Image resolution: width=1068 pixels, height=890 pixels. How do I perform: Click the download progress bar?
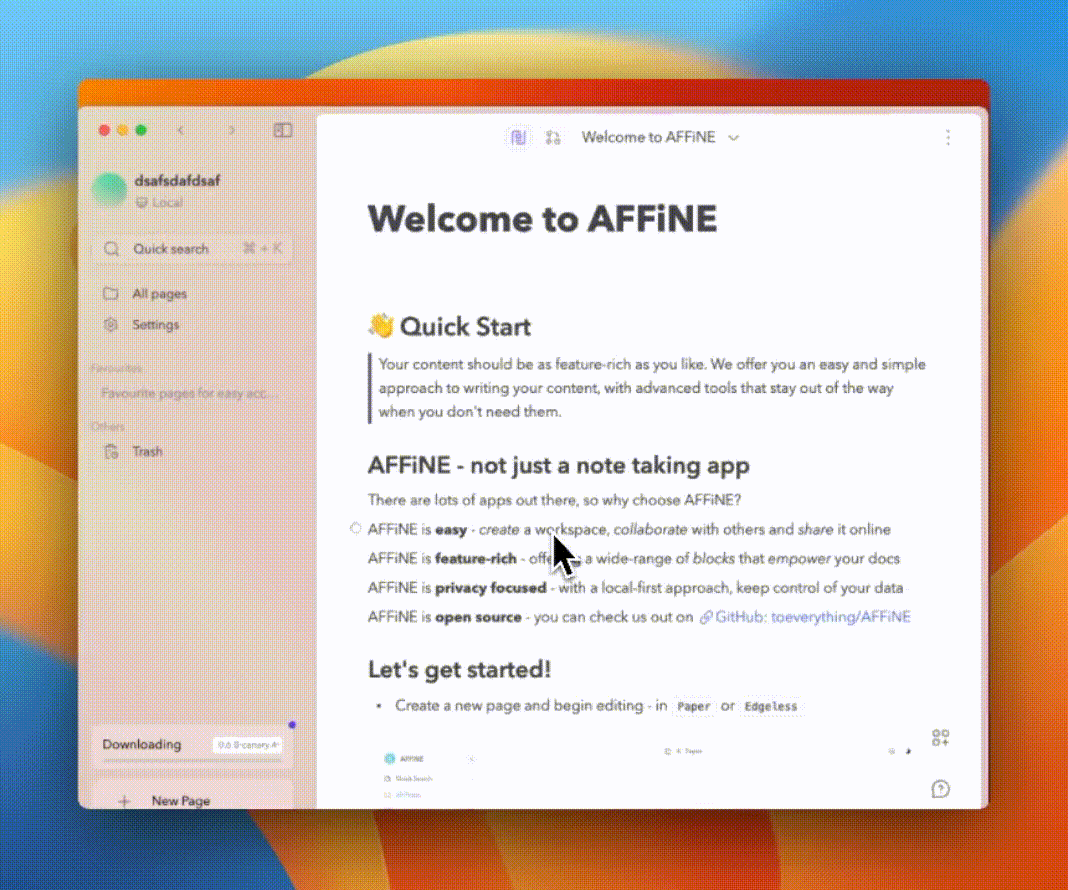tap(192, 761)
